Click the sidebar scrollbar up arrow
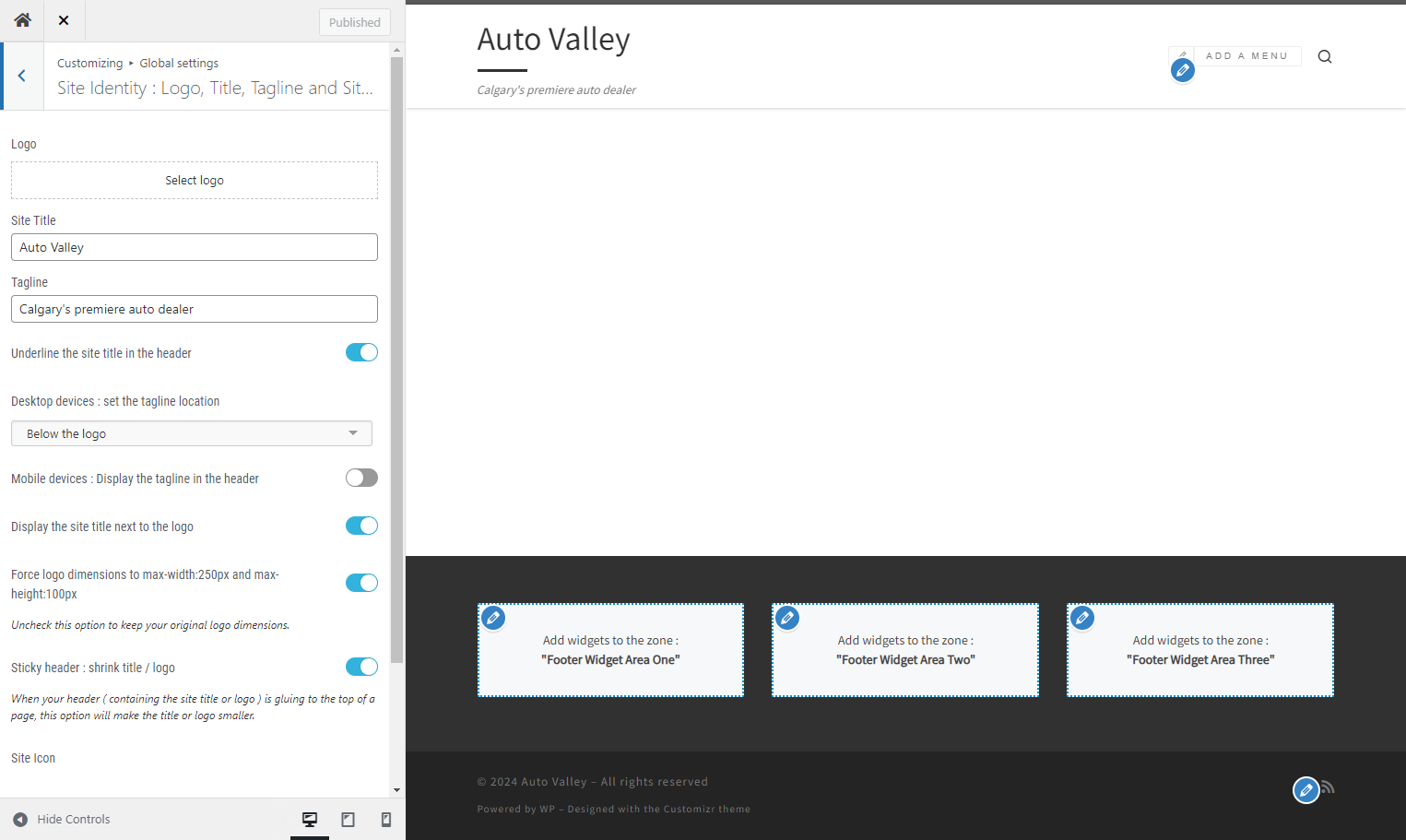Viewport: 1406px width, 840px height. [396, 50]
